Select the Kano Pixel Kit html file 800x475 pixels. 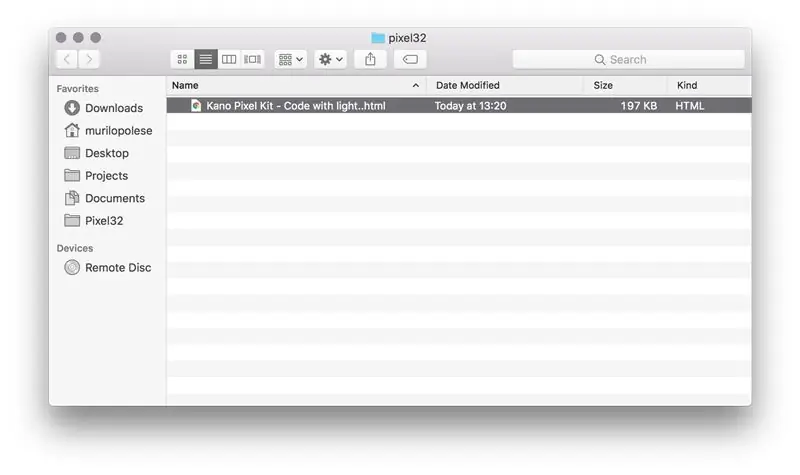click(x=459, y=106)
